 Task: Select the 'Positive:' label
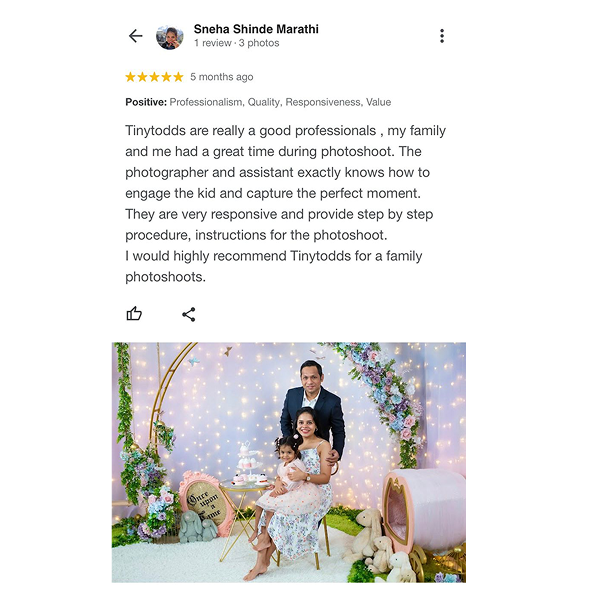146,102
